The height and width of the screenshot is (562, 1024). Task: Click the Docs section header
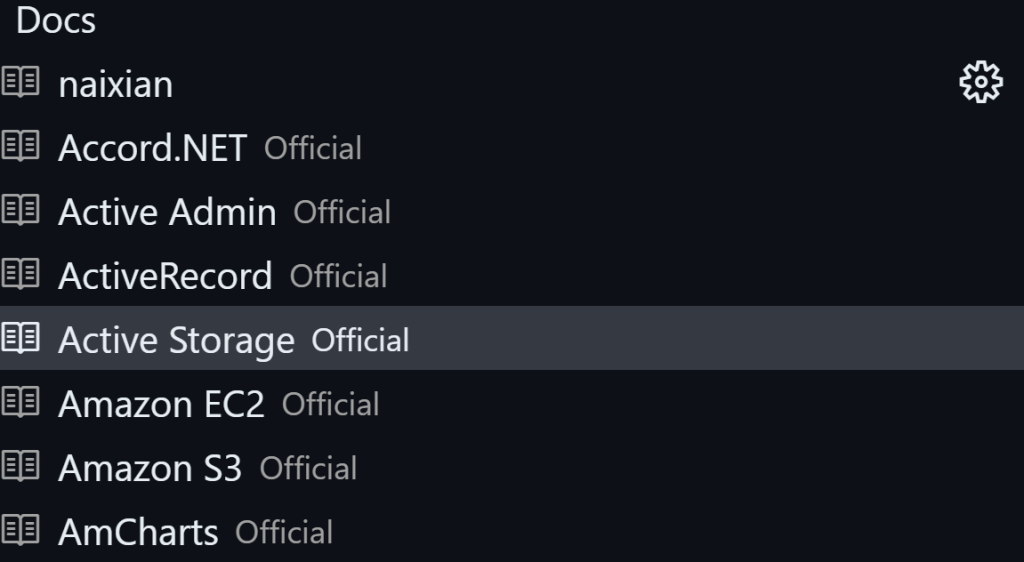[x=56, y=21]
